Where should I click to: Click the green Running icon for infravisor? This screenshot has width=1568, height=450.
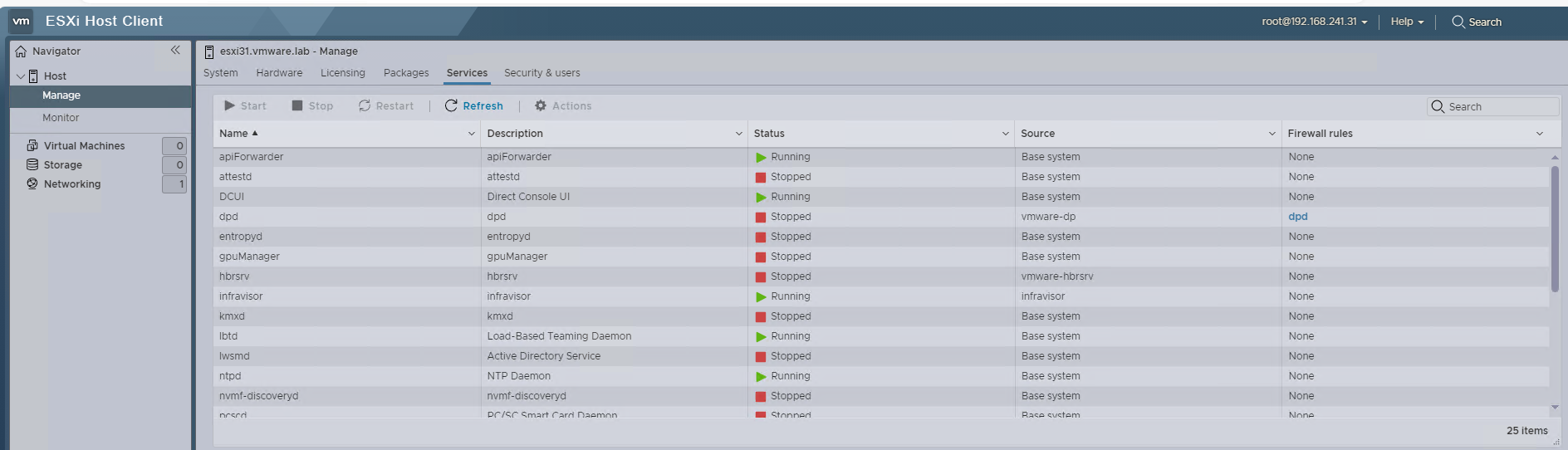(x=761, y=296)
